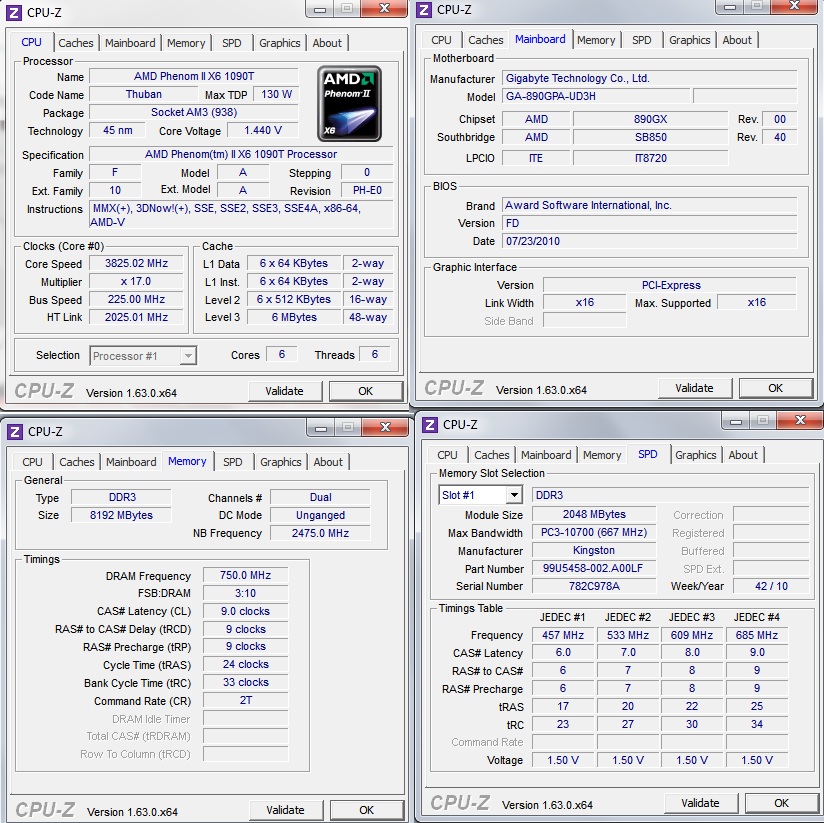Click the CPU-Z logo icon in the Memory window title bar

pyautogui.click(x=15, y=431)
